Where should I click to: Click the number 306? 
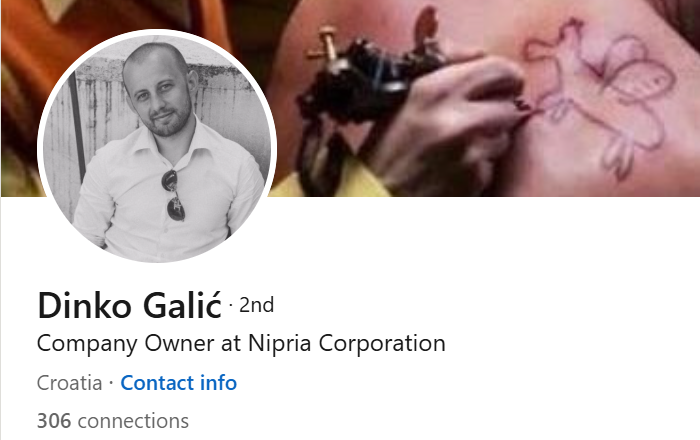(54, 421)
